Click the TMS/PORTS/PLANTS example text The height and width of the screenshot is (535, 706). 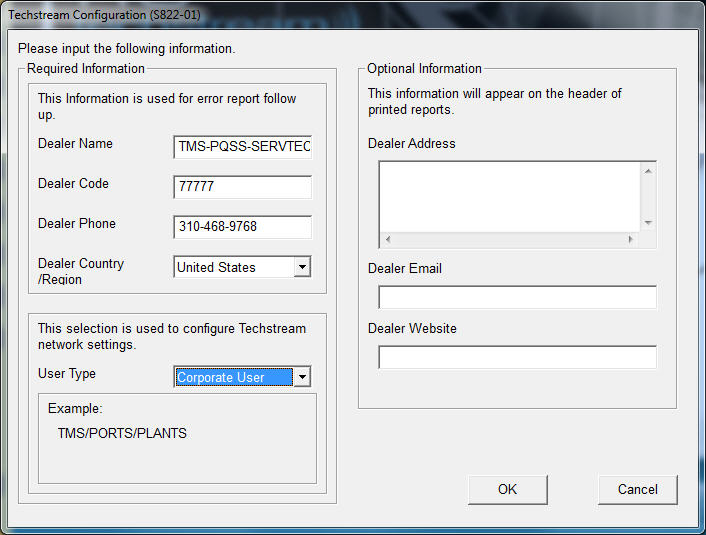click(x=122, y=433)
